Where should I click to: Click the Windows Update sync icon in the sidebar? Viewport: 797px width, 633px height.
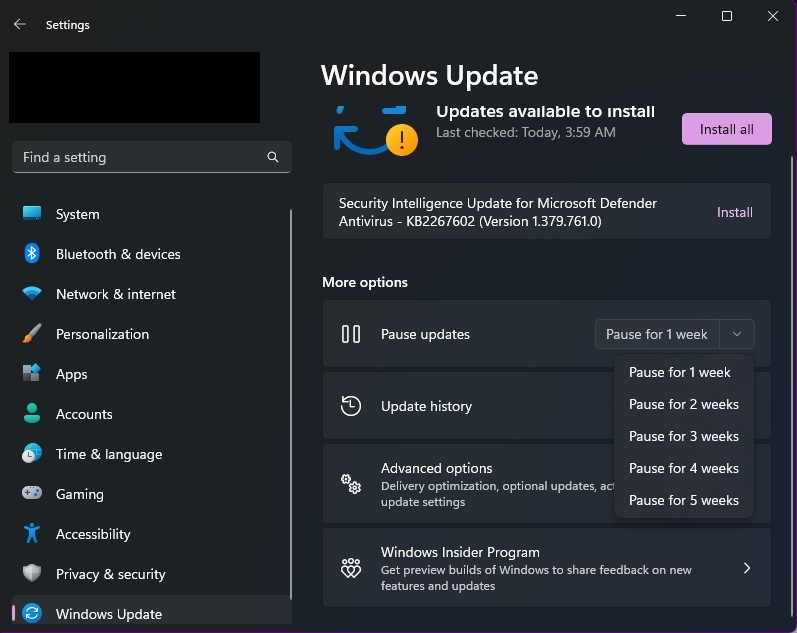pos(32,613)
